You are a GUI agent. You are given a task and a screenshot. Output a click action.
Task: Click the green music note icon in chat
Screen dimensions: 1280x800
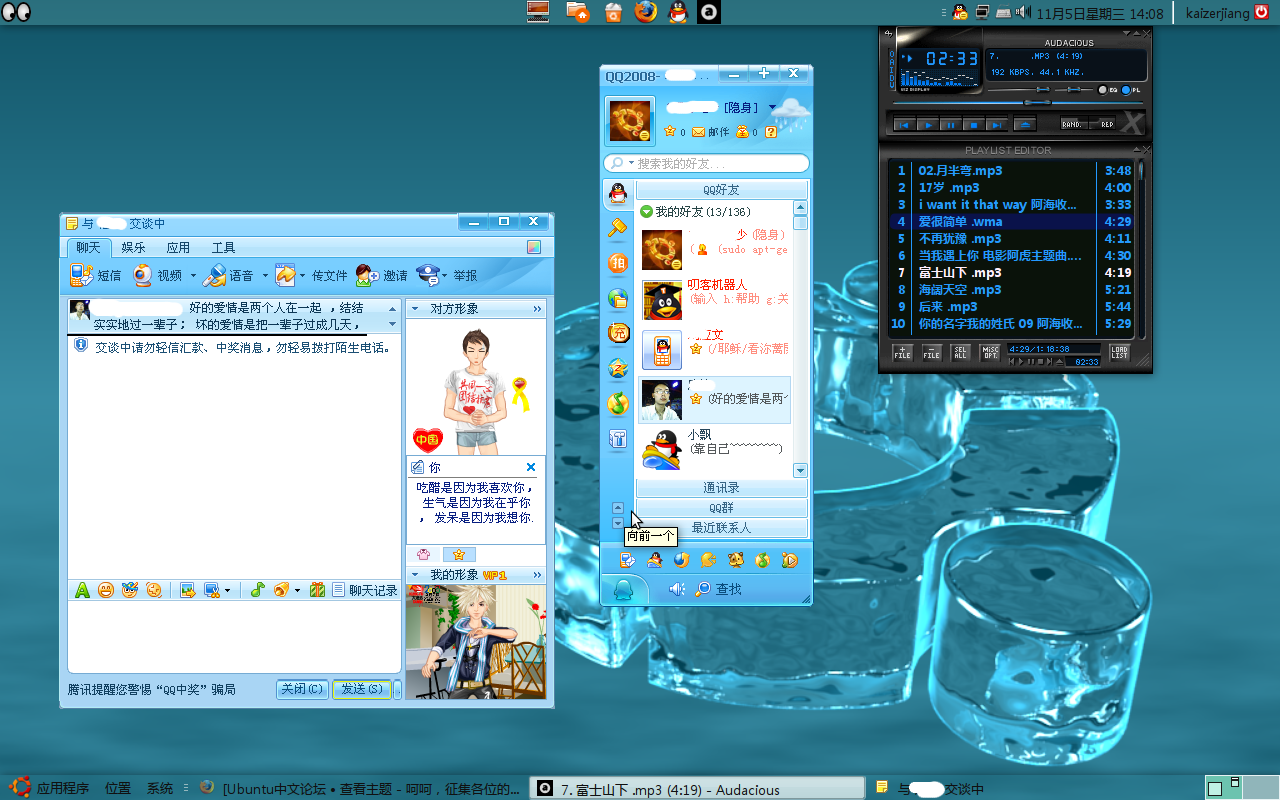(x=257, y=590)
